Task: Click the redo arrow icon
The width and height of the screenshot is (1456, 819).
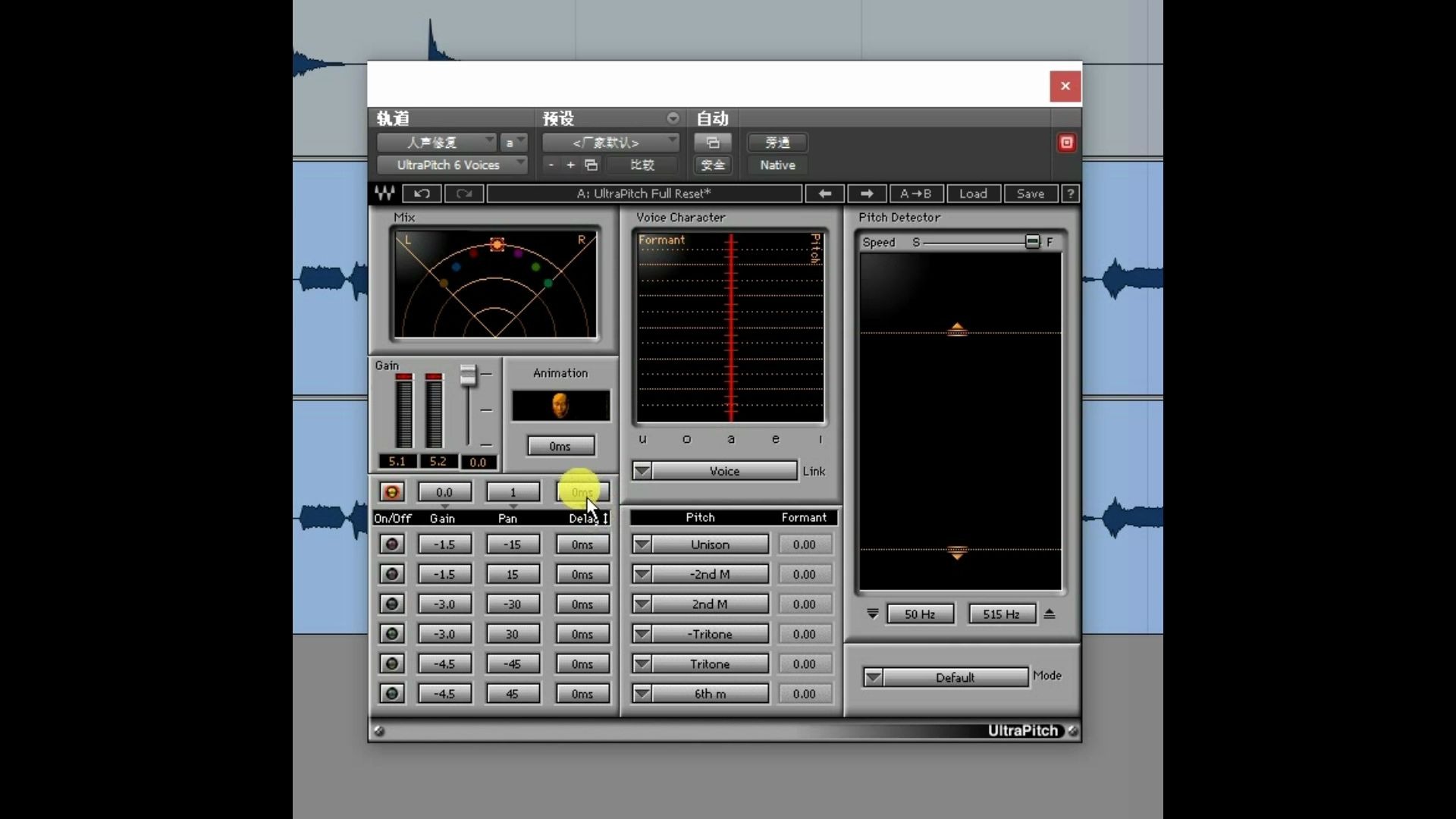Action: 464,193
